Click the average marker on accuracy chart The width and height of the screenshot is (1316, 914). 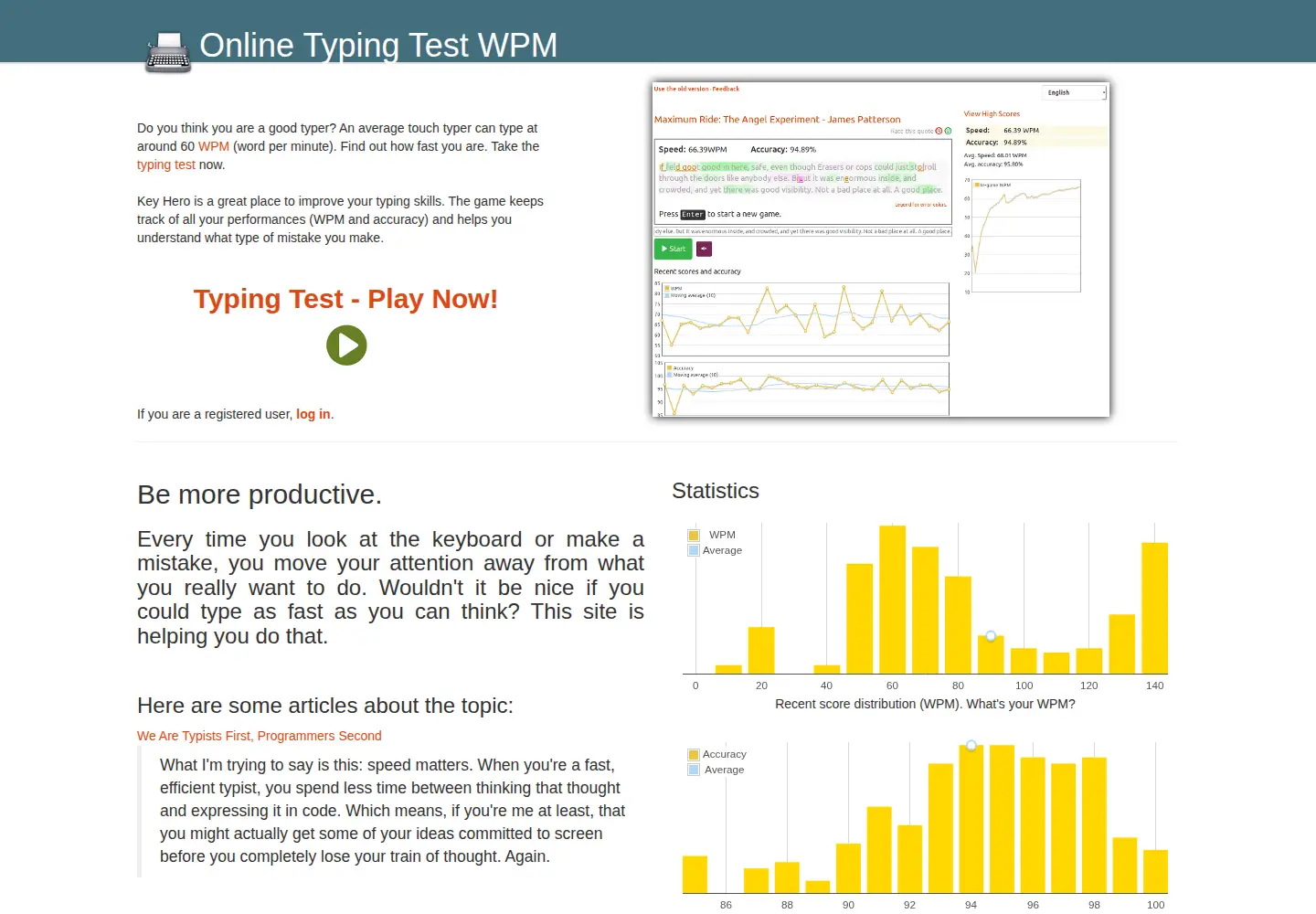[971, 745]
